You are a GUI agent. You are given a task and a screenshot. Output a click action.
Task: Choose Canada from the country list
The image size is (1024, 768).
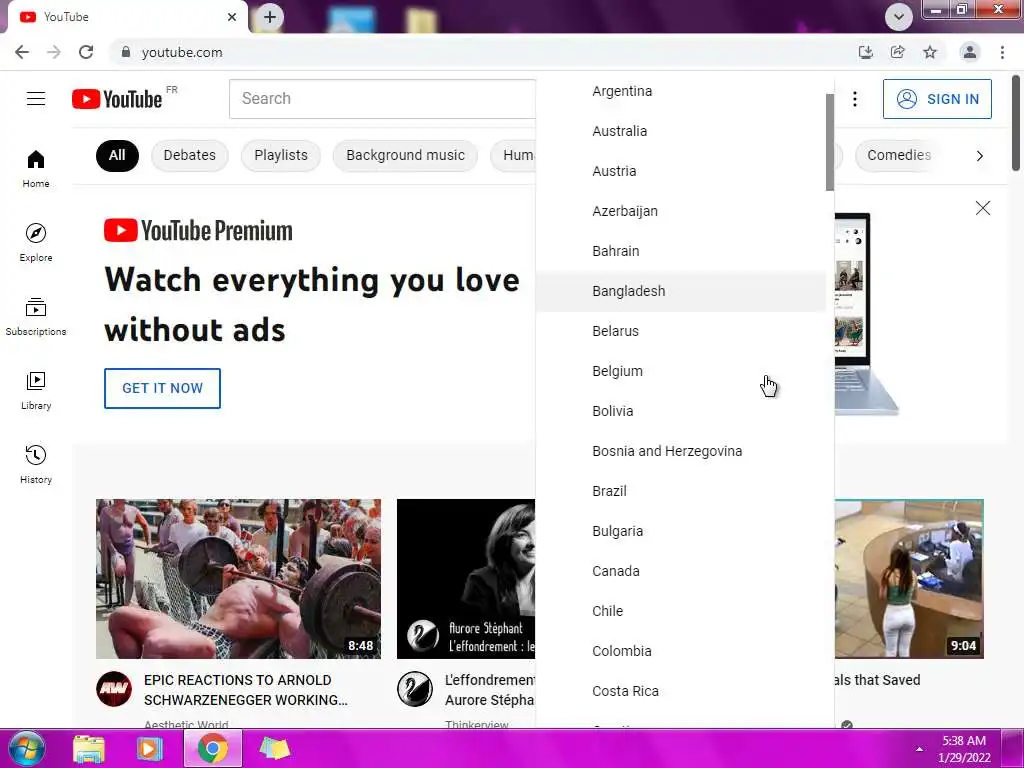click(680, 571)
